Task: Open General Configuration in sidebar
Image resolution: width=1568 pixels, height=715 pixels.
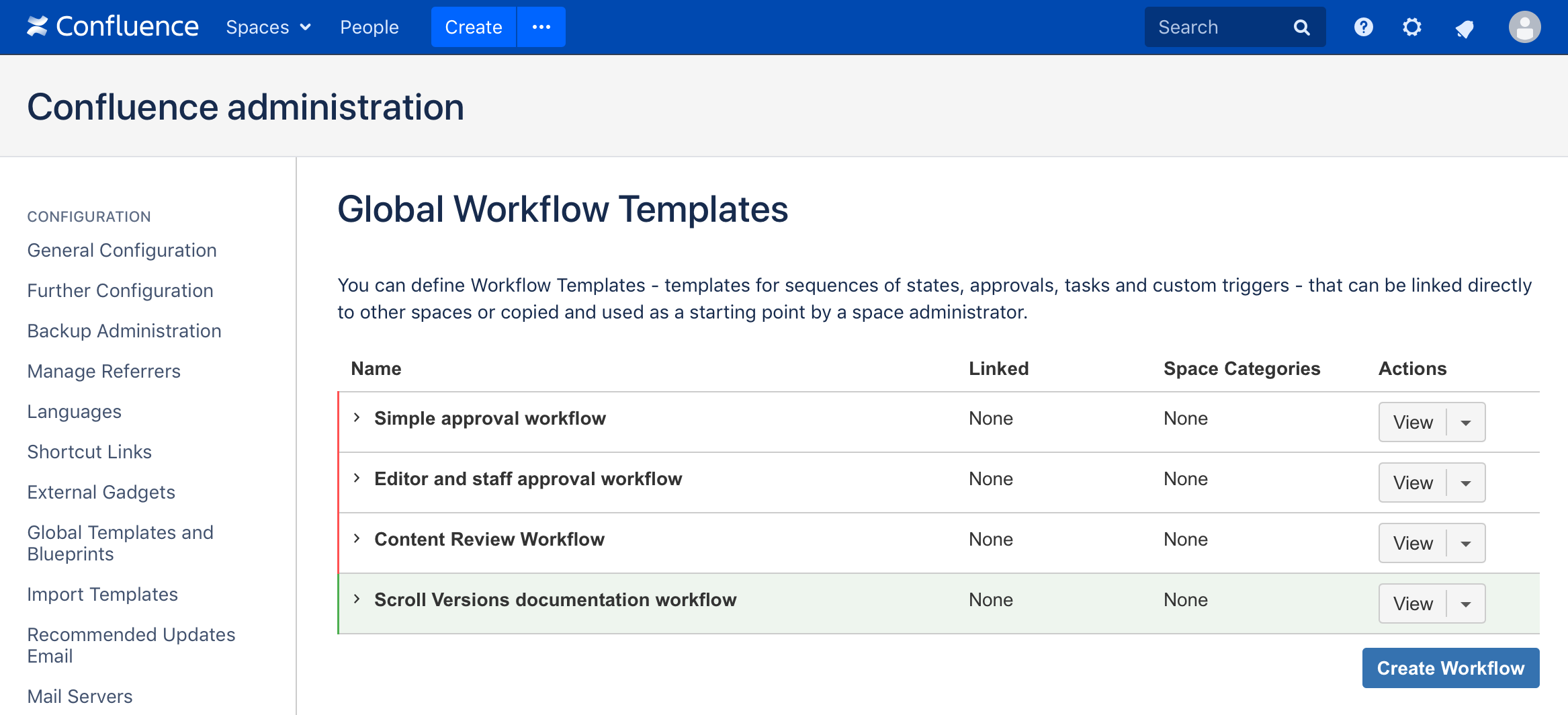Action: (x=122, y=251)
